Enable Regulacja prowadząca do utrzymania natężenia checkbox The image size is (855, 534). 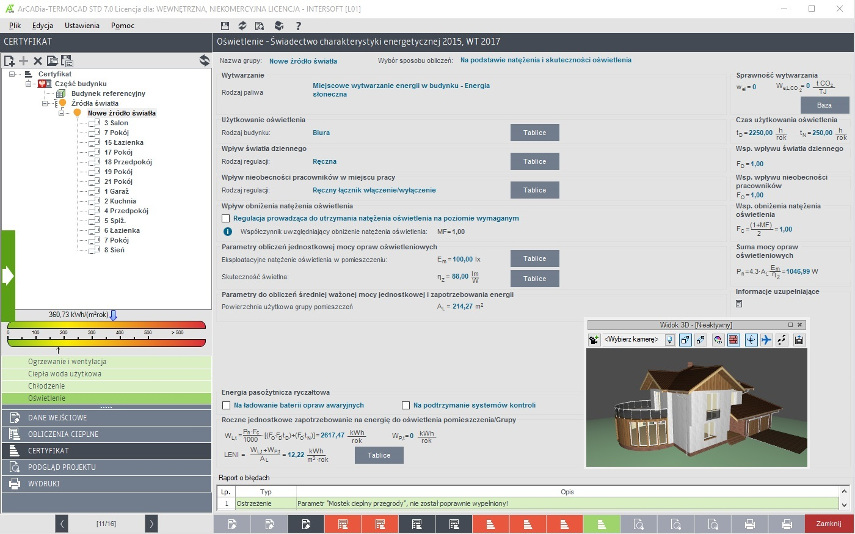point(226,218)
